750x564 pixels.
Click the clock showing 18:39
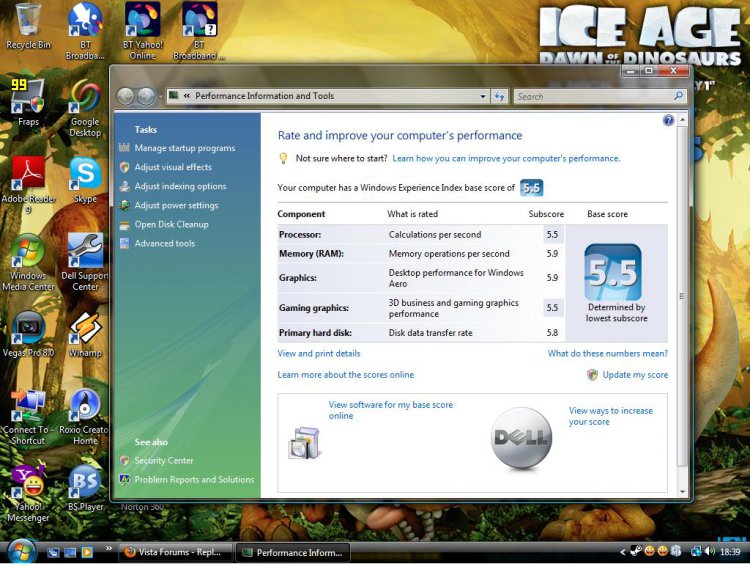coord(730,552)
